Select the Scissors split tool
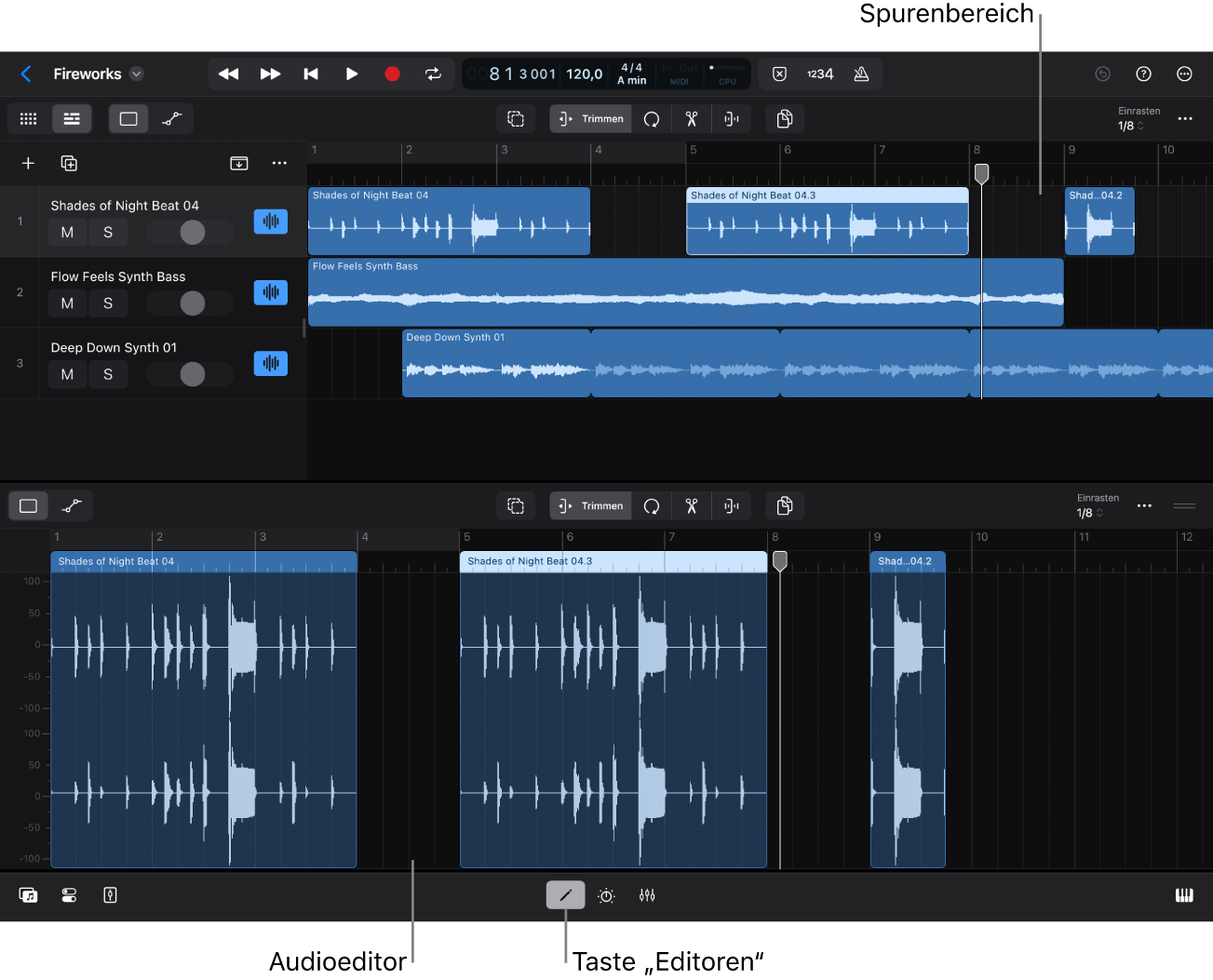This screenshot has width=1213, height=980. [691, 118]
